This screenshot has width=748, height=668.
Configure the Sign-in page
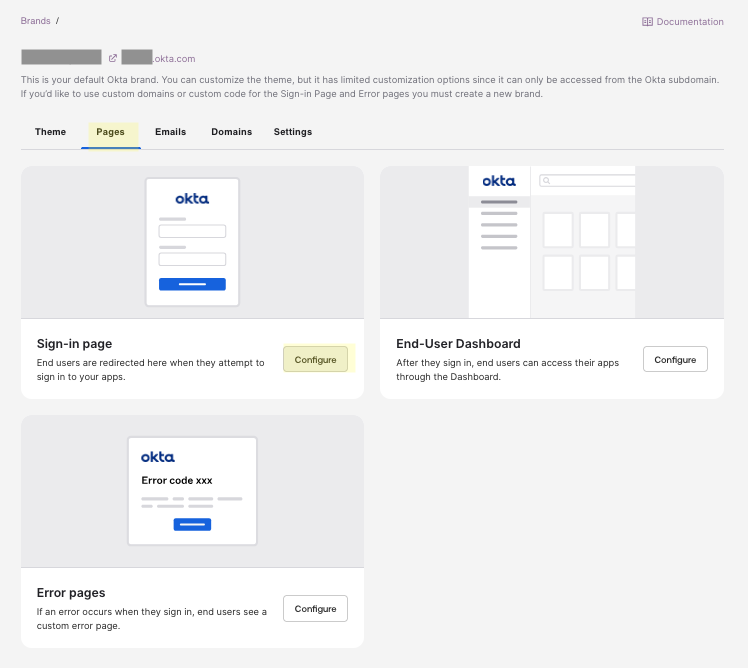pos(315,359)
